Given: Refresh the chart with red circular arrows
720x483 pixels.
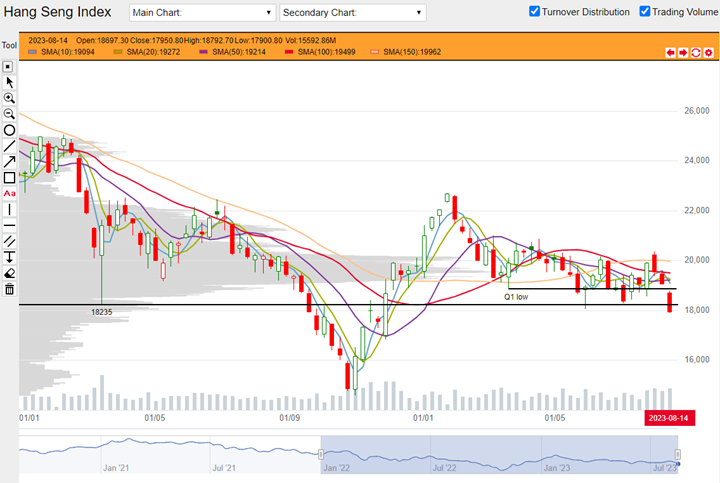Looking at the screenshot, I should point(696,53).
